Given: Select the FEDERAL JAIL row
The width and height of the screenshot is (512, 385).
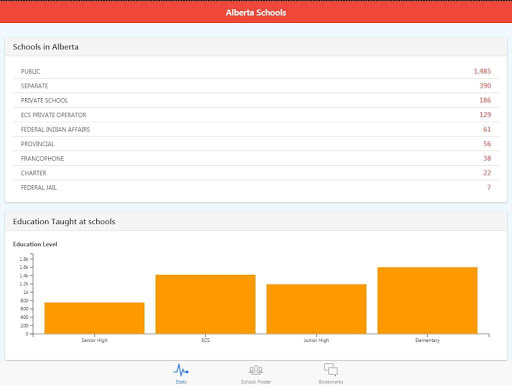Looking at the screenshot, I should 256,187.
